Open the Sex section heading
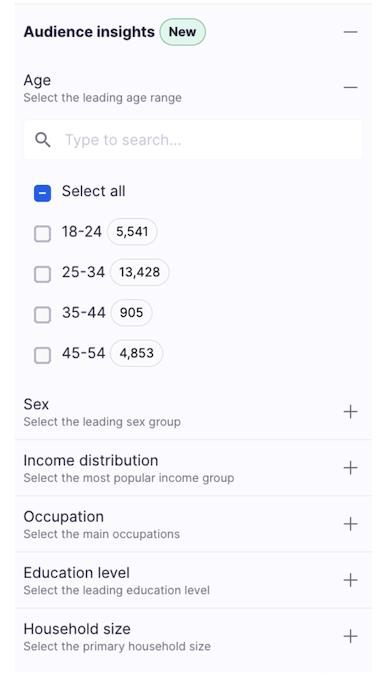The height and width of the screenshot is (673, 384). (x=36, y=404)
